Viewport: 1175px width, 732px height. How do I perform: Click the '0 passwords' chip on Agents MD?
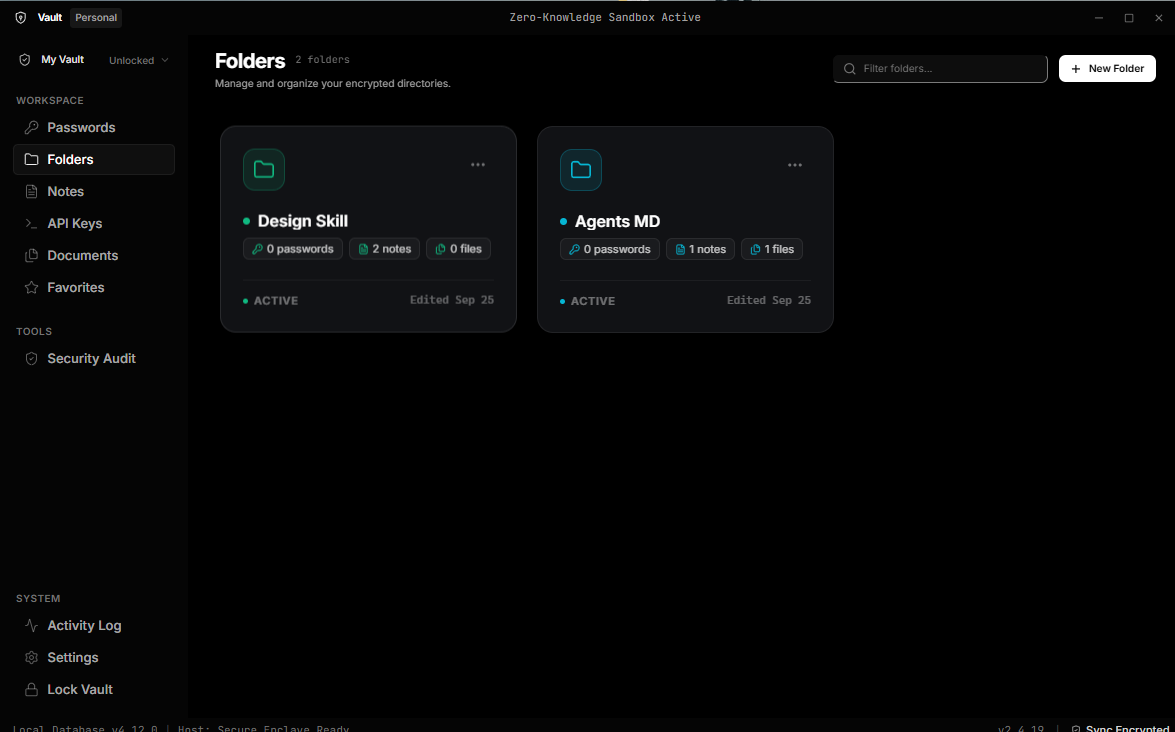pos(610,249)
